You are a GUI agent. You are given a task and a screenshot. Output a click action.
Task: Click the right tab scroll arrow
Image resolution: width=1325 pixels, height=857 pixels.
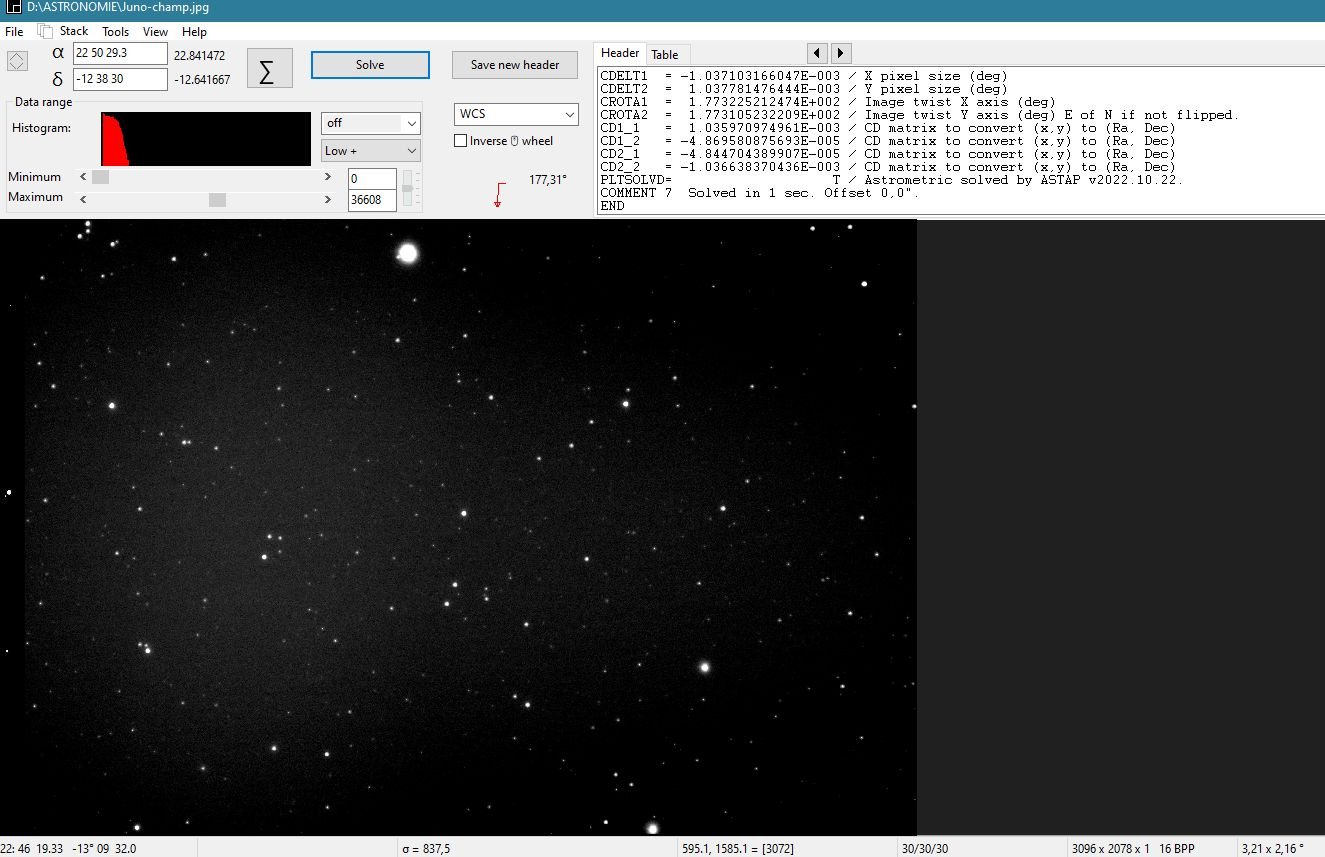click(x=841, y=53)
